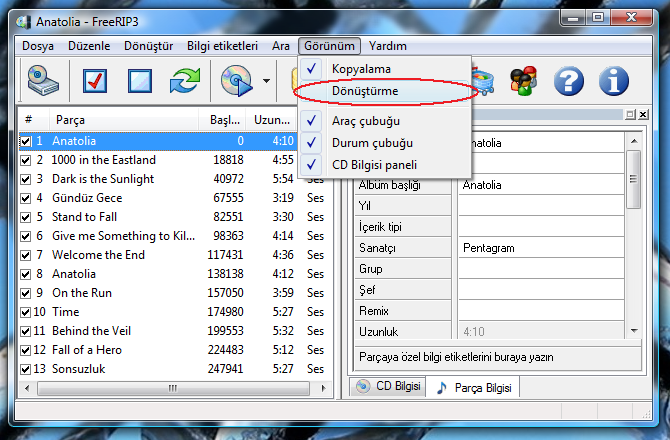Uncheck track 9 On the Run checkbox

click(26, 293)
